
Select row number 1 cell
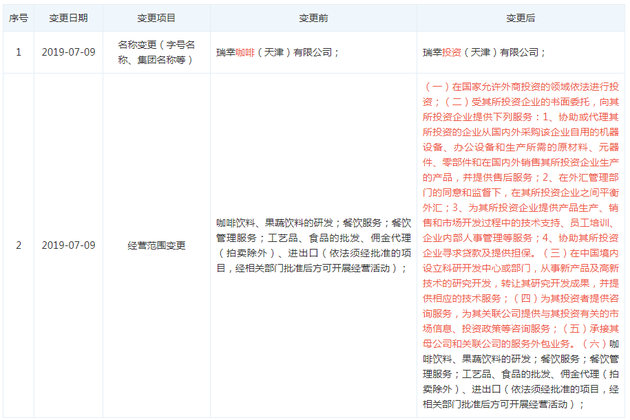pyautogui.click(x=18, y=52)
